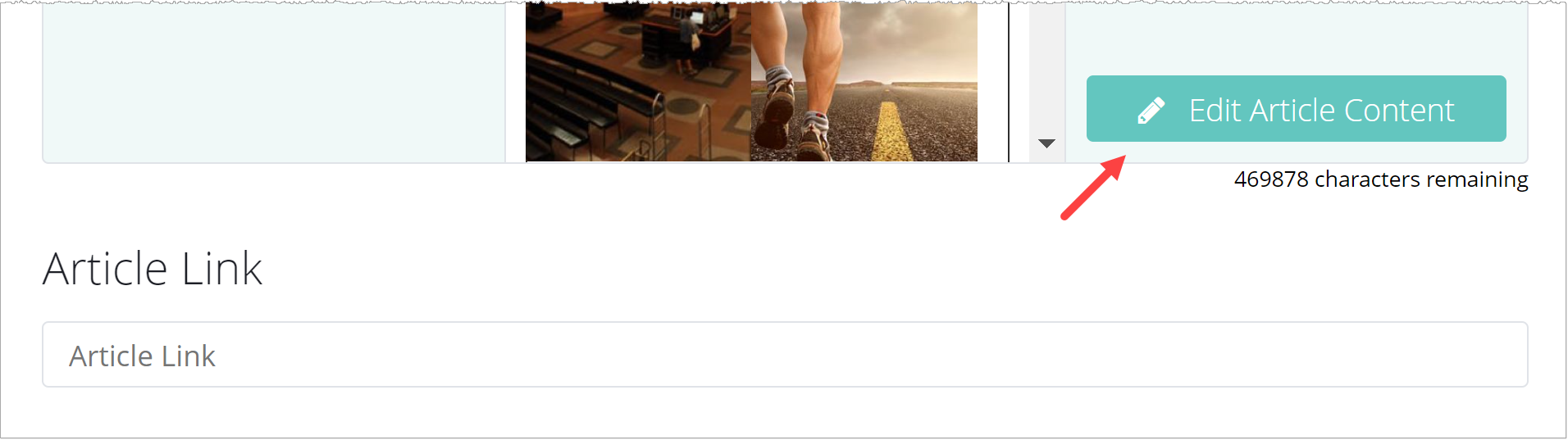Click the pencil icon on the edit button
The image size is (1568, 440).
[1151, 111]
